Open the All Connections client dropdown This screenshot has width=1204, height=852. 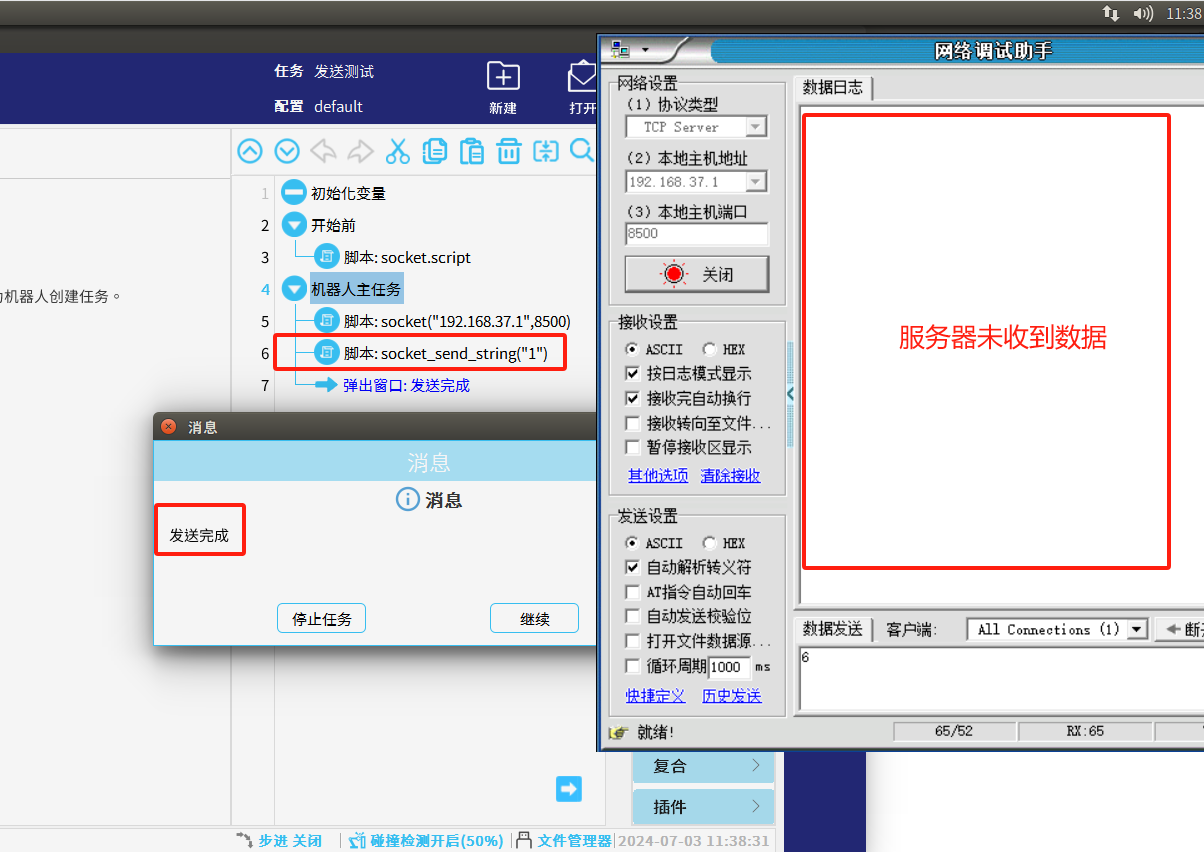(x=1136, y=630)
